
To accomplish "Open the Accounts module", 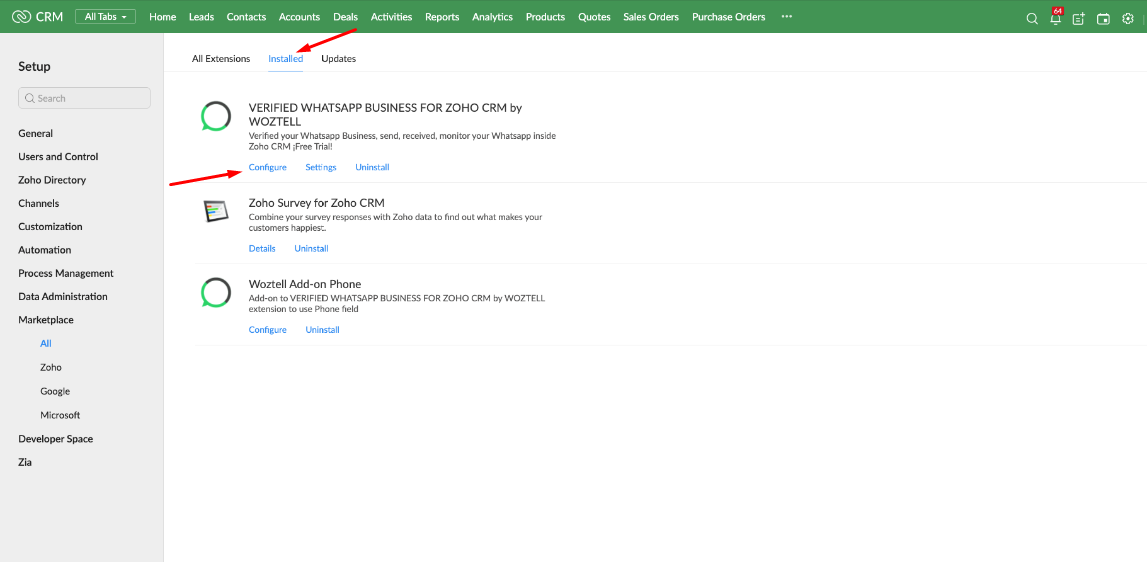I will (x=300, y=17).
